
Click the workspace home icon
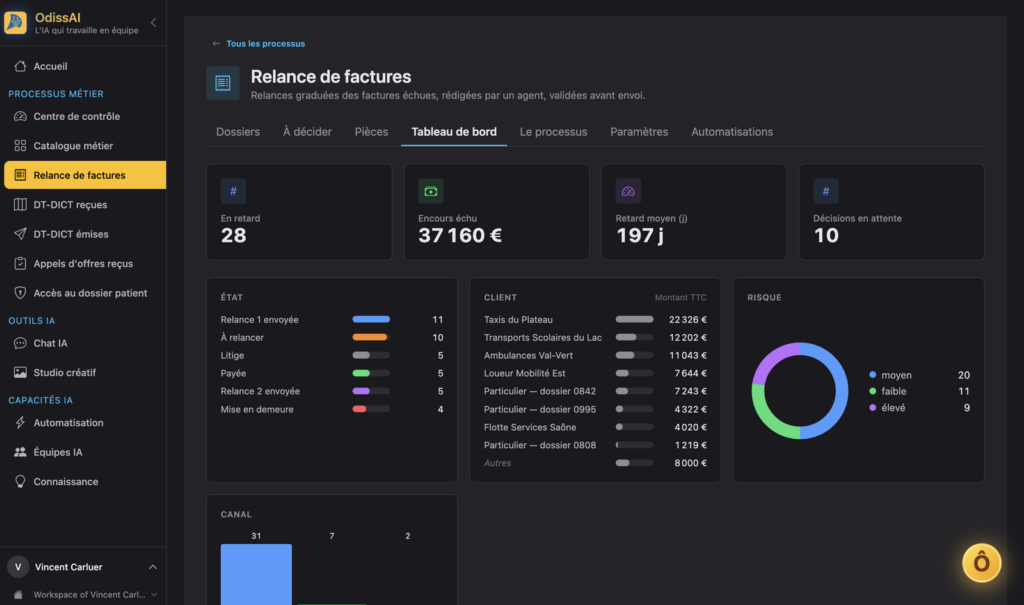click(x=18, y=595)
